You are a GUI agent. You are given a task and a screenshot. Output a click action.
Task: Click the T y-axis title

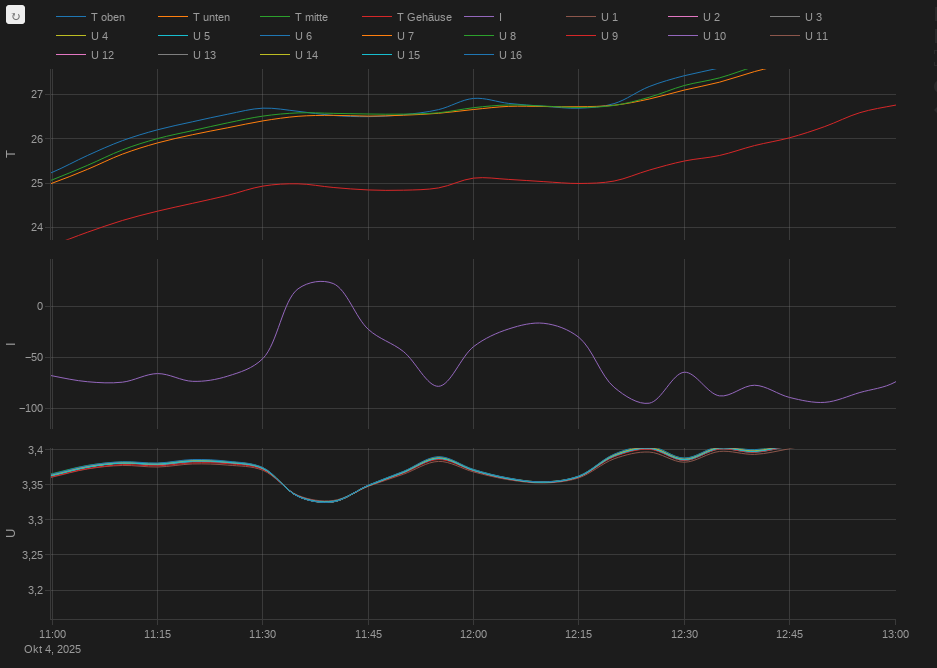[x=11, y=154]
